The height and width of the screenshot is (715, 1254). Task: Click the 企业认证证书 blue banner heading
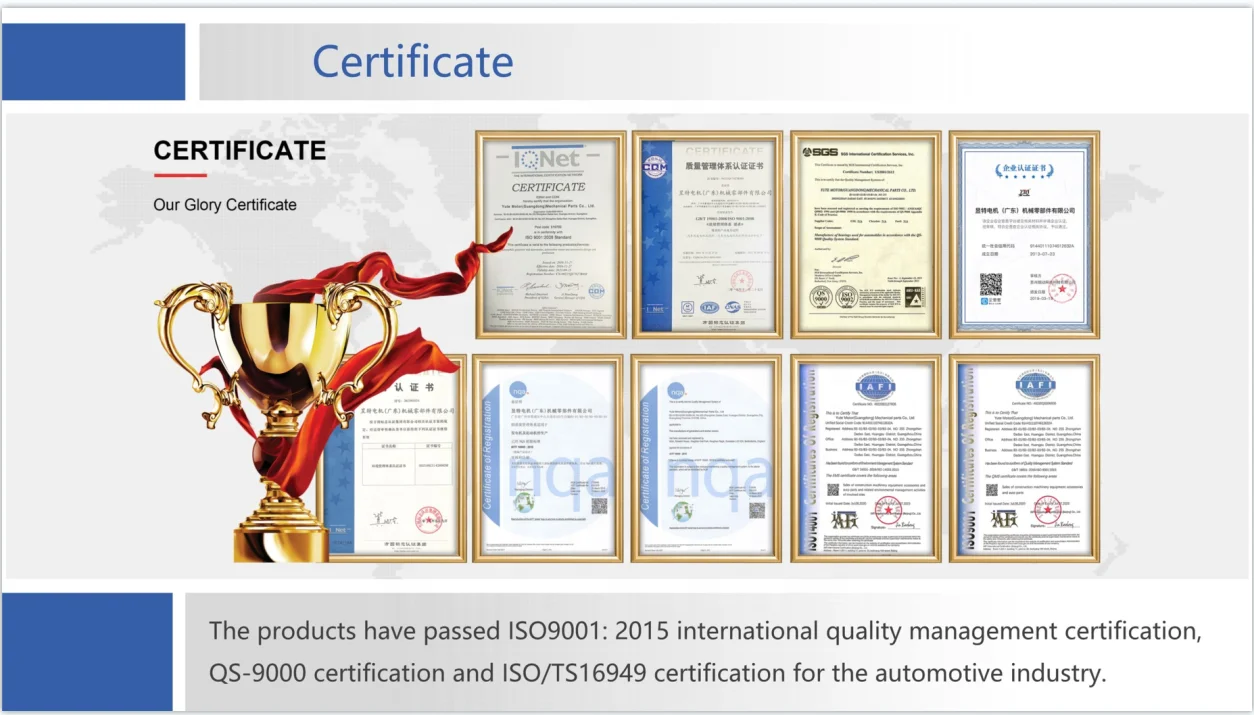point(1024,171)
